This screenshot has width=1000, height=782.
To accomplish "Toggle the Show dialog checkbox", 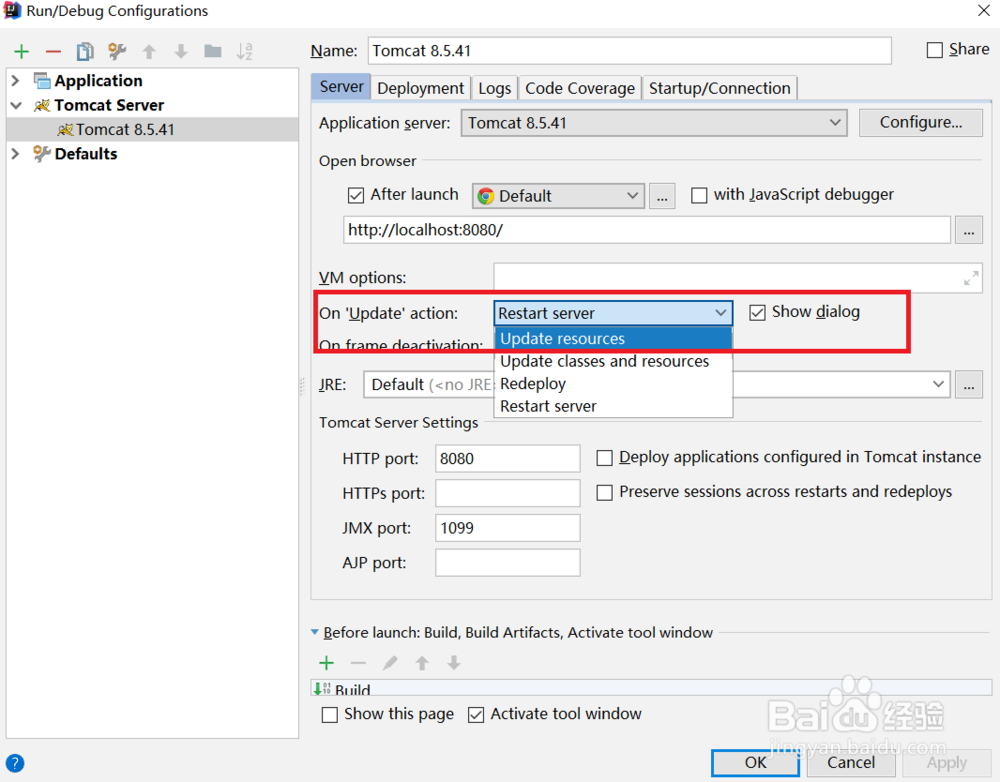I will 757,313.
